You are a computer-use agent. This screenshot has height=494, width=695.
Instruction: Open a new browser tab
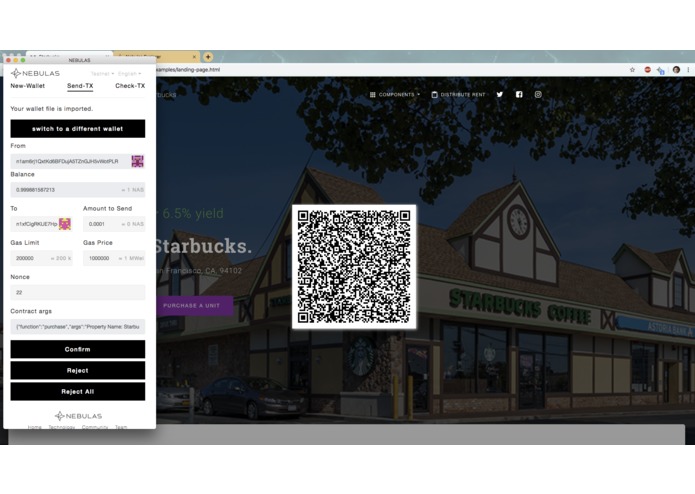tap(208, 57)
